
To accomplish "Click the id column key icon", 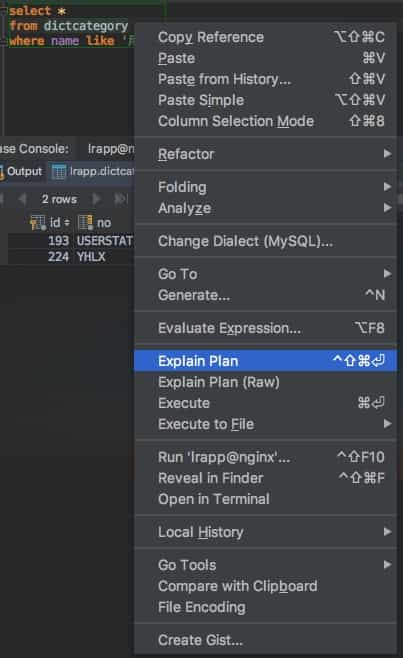I will click(37, 222).
